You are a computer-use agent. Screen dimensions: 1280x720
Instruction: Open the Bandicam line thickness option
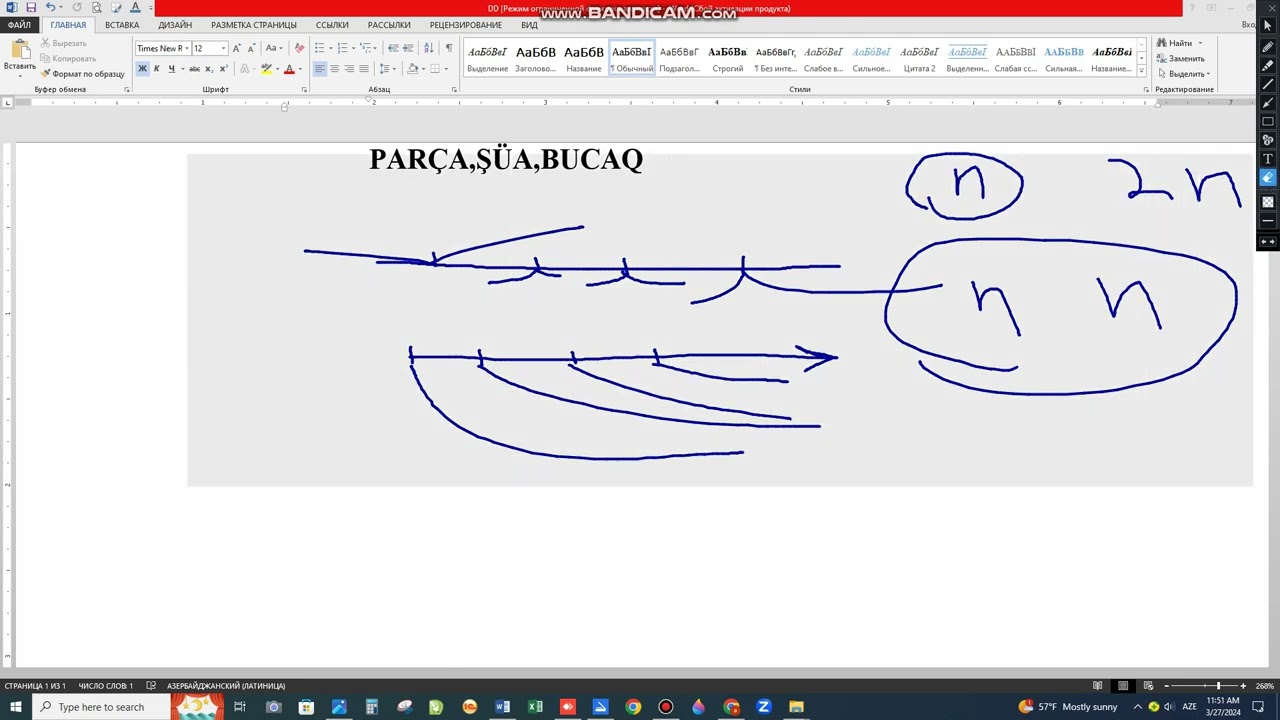(1267, 220)
